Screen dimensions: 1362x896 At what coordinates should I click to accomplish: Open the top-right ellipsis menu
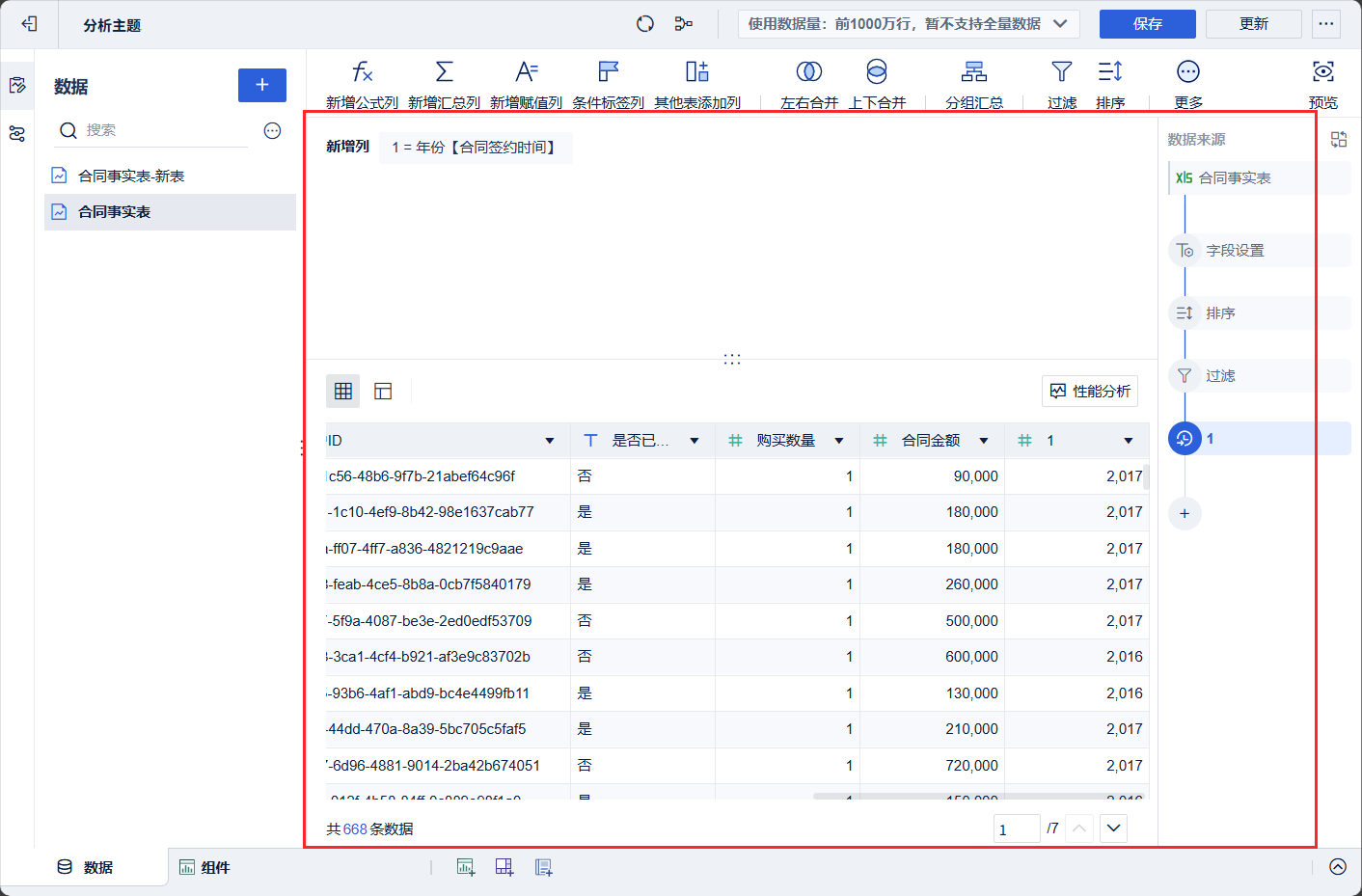tap(1326, 24)
